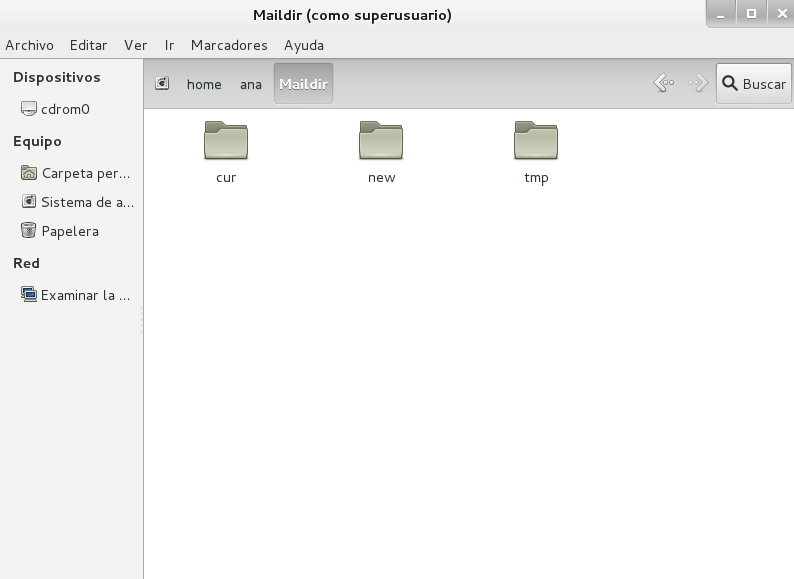The height and width of the screenshot is (579, 794).
Task: Open the Ir menu
Action: point(169,45)
